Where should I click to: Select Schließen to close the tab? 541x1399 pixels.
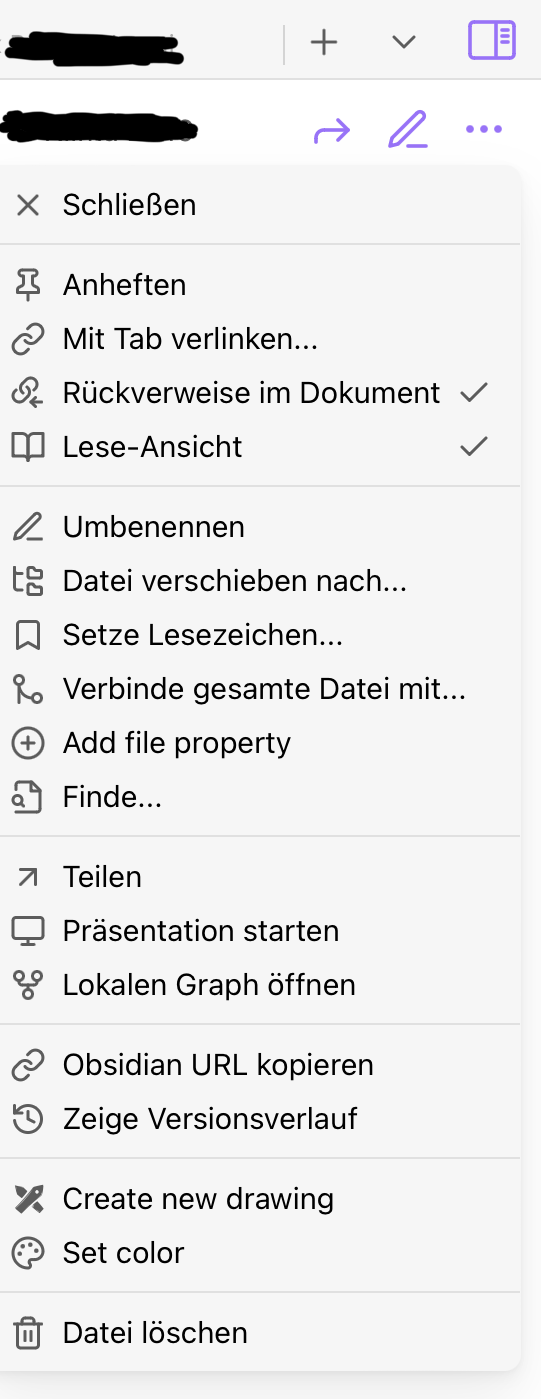click(x=260, y=205)
